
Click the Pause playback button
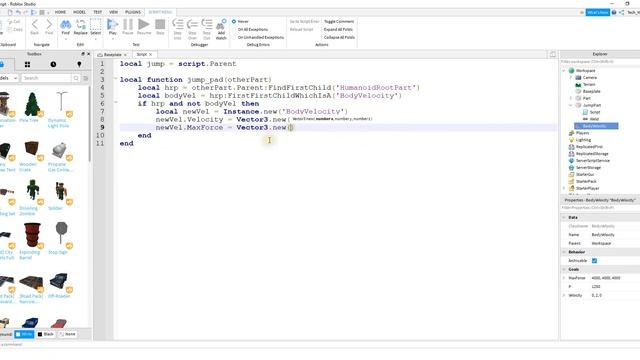click(x=128, y=24)
